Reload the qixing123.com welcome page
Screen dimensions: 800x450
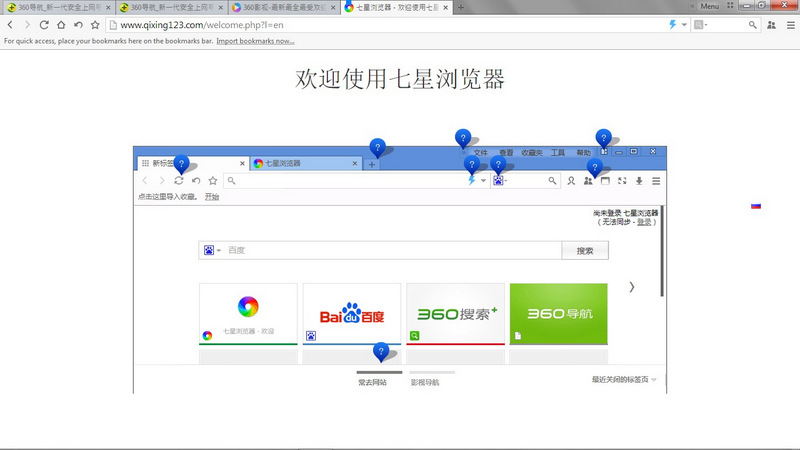click(x=44, y=24)
